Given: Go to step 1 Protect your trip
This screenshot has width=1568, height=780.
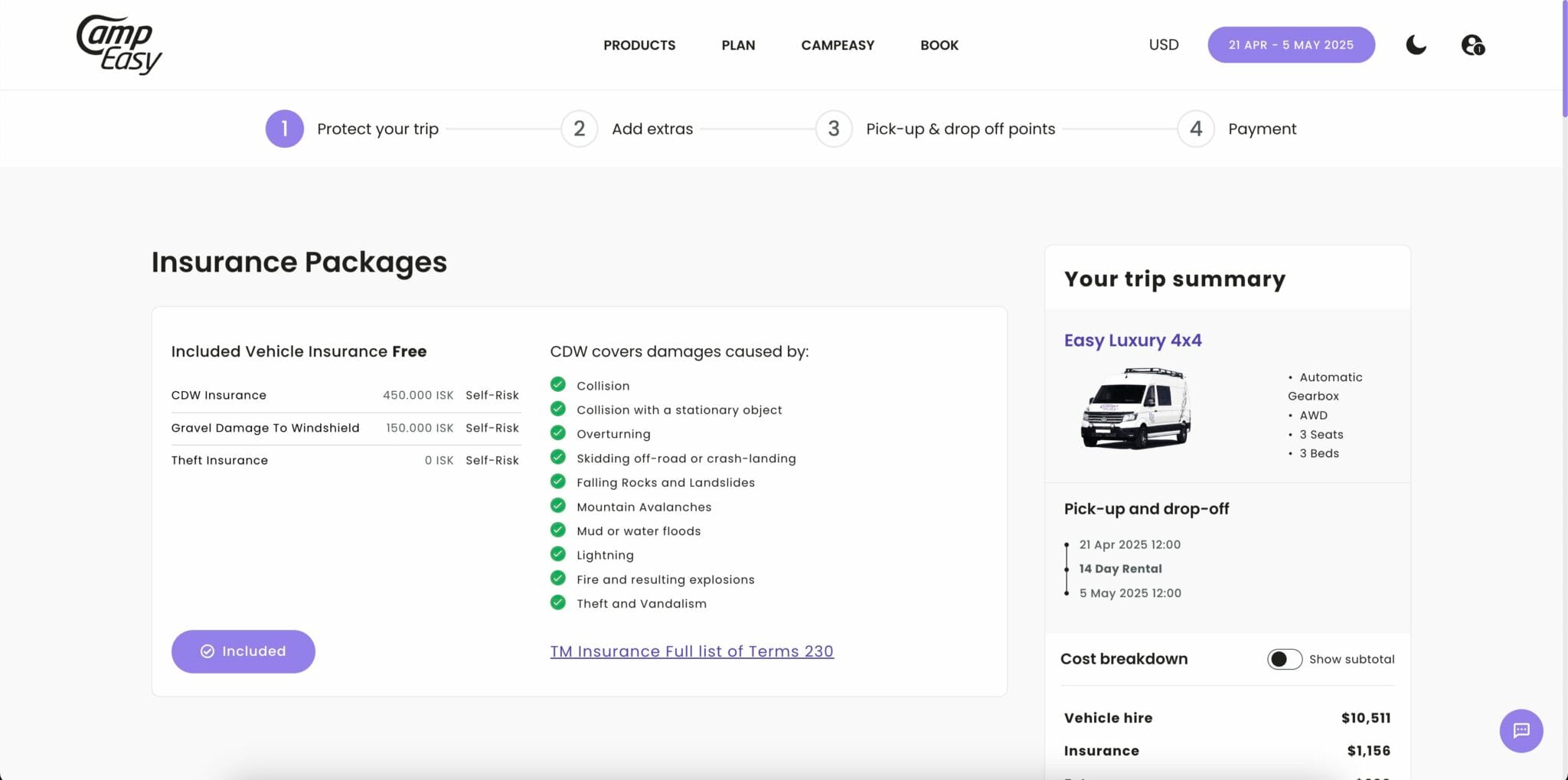Looking at the screenshot, I should click(x=352, y=129).
